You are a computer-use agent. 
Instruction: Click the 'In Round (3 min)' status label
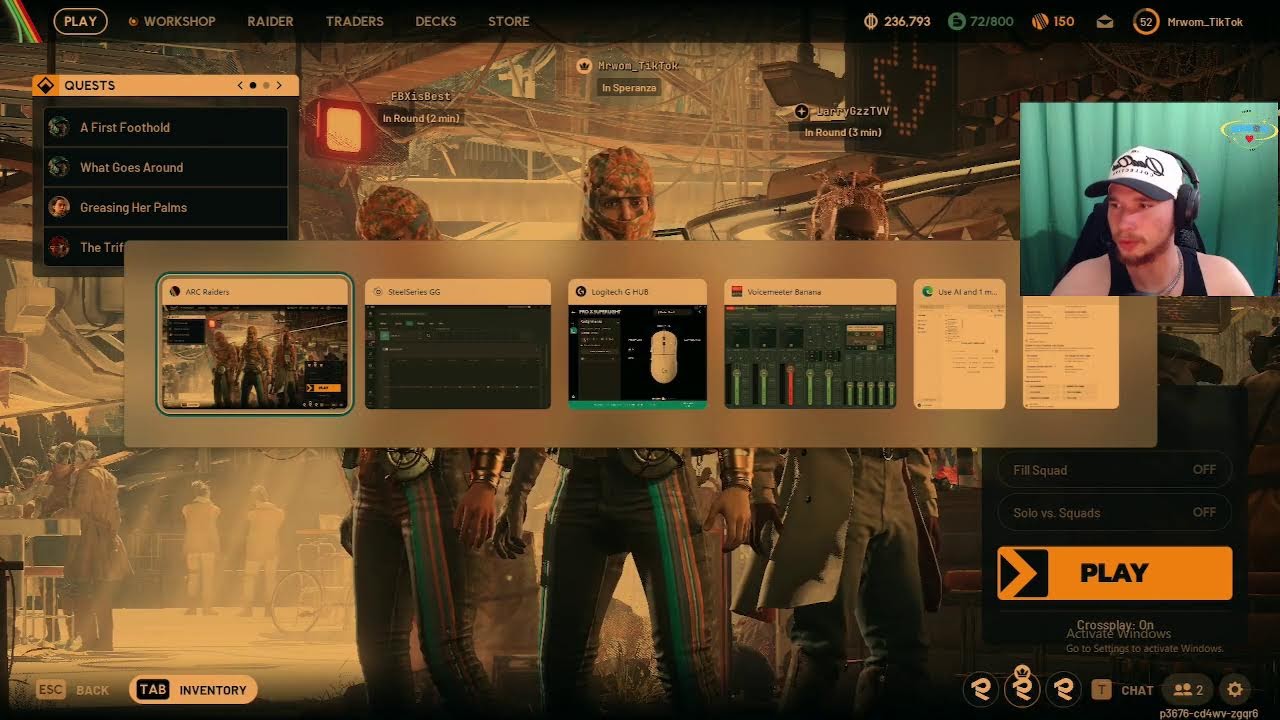pyautogui.click(x=844, y=132)
